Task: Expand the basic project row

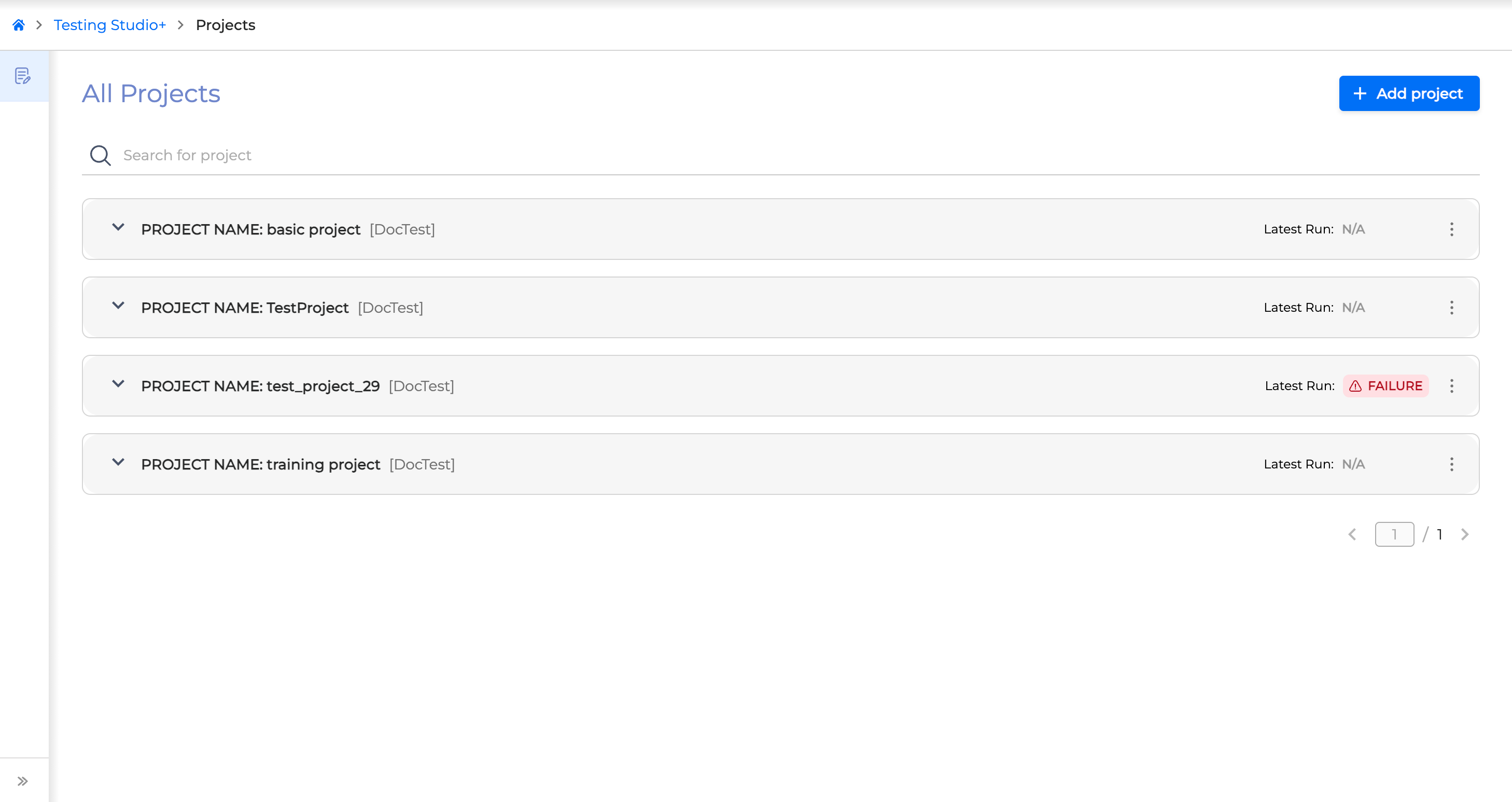Action: tap(118, 228)
